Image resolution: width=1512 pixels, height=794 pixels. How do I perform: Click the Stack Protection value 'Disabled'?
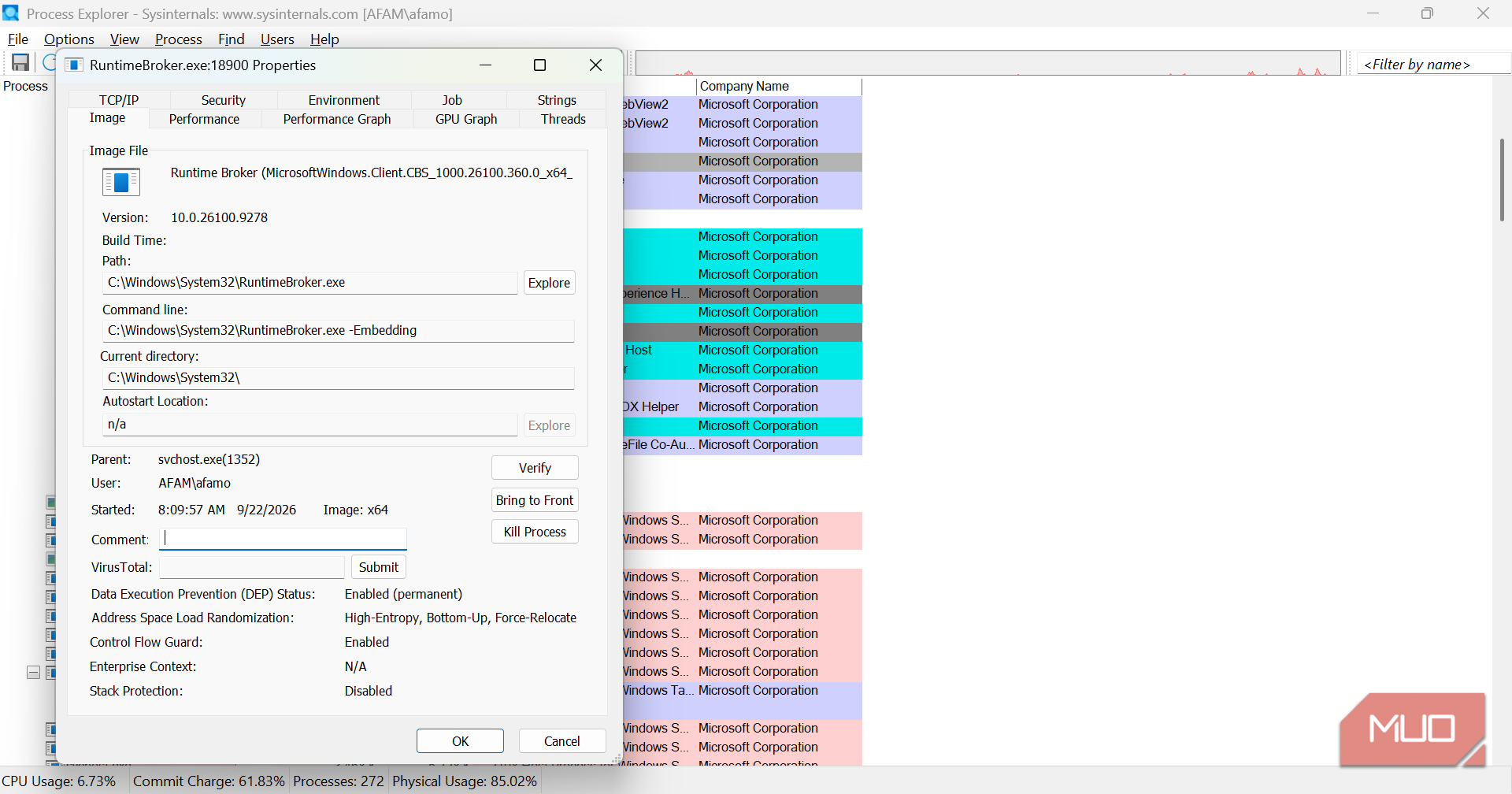(x=369, y=691)
